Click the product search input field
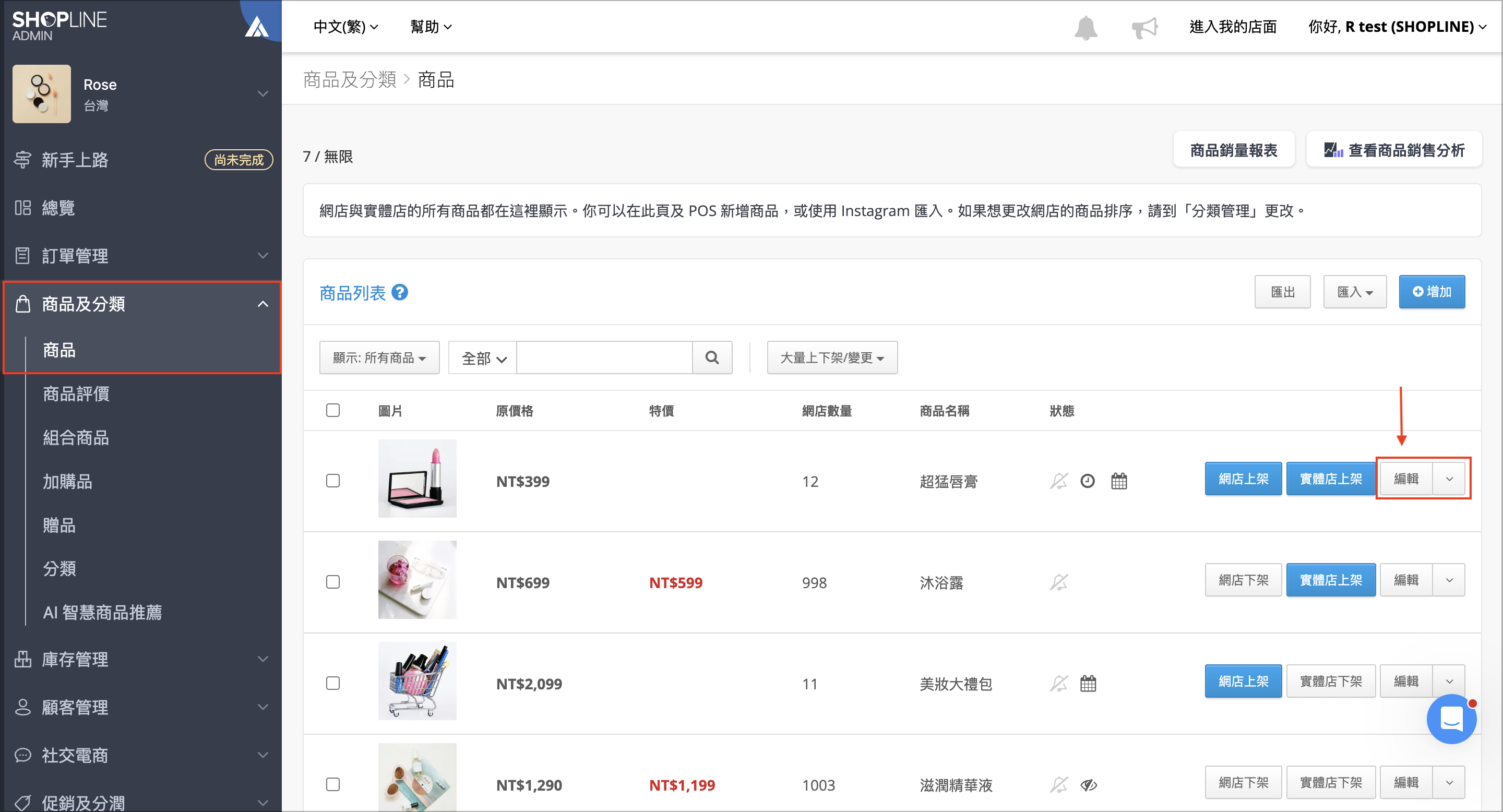Screen dimensions: 1503x812 point(604,357)
